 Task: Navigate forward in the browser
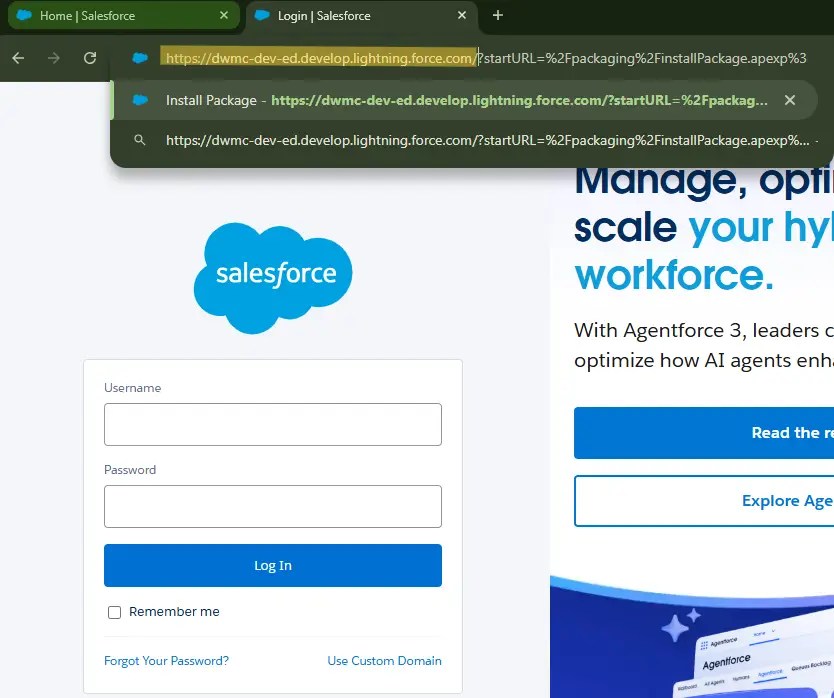[53, 58]
